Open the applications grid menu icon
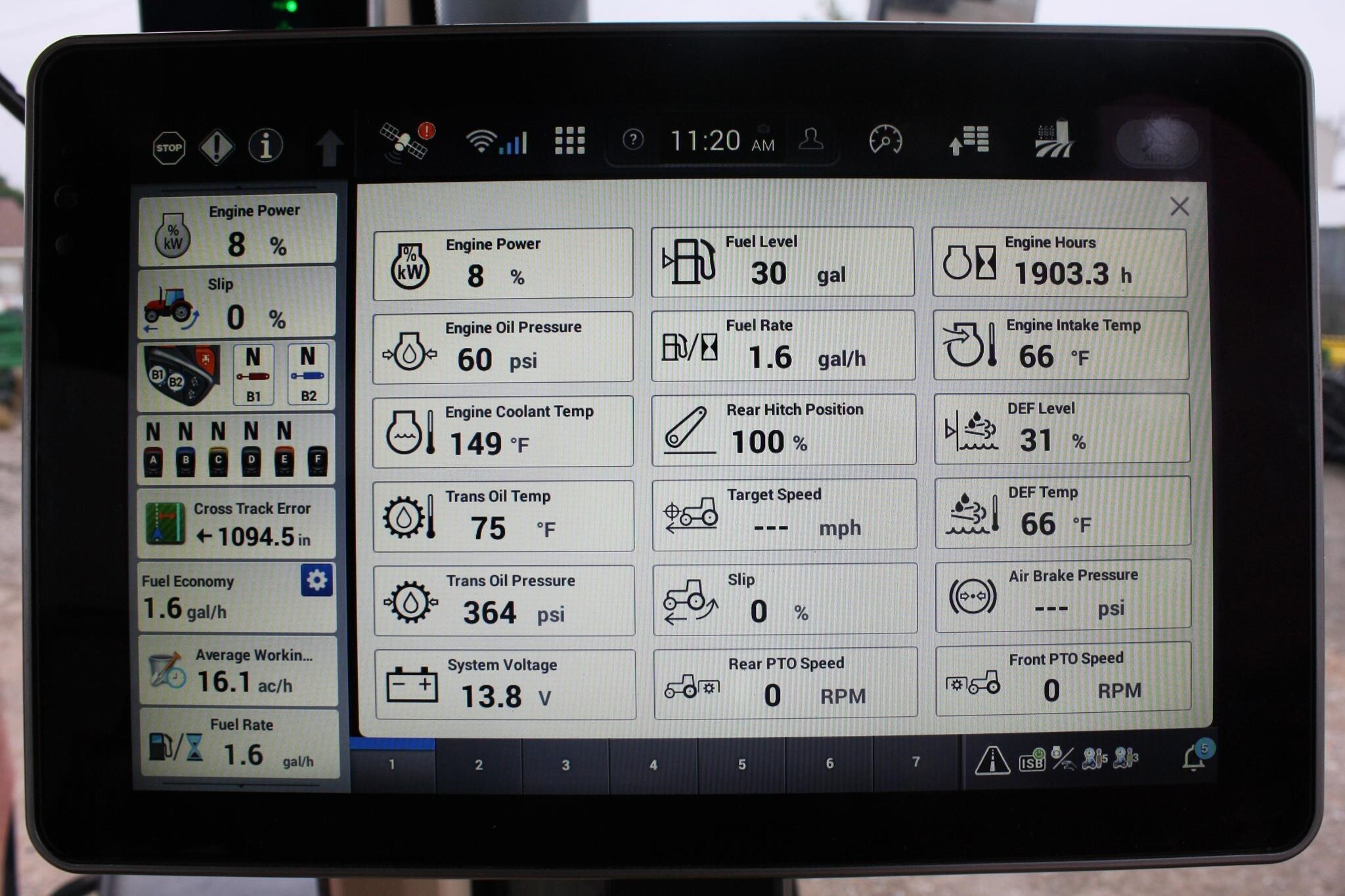1345x896 pixels. (x=569, y=140)
